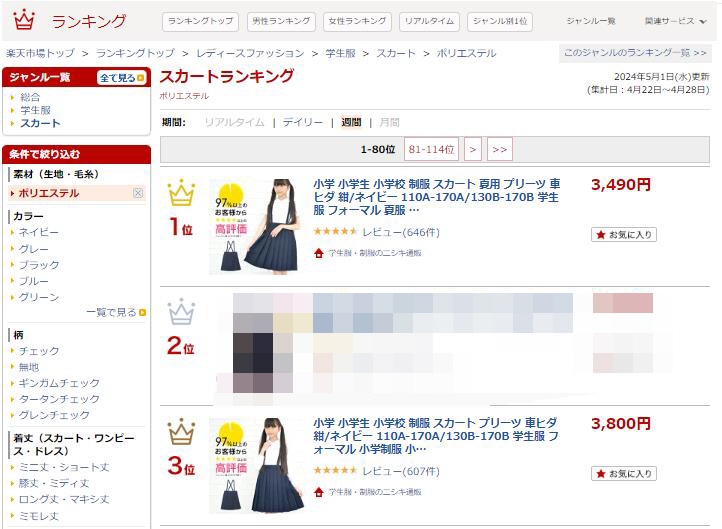Open the 女性ランキング tab

pyautogui.click(x=357, y=21)
